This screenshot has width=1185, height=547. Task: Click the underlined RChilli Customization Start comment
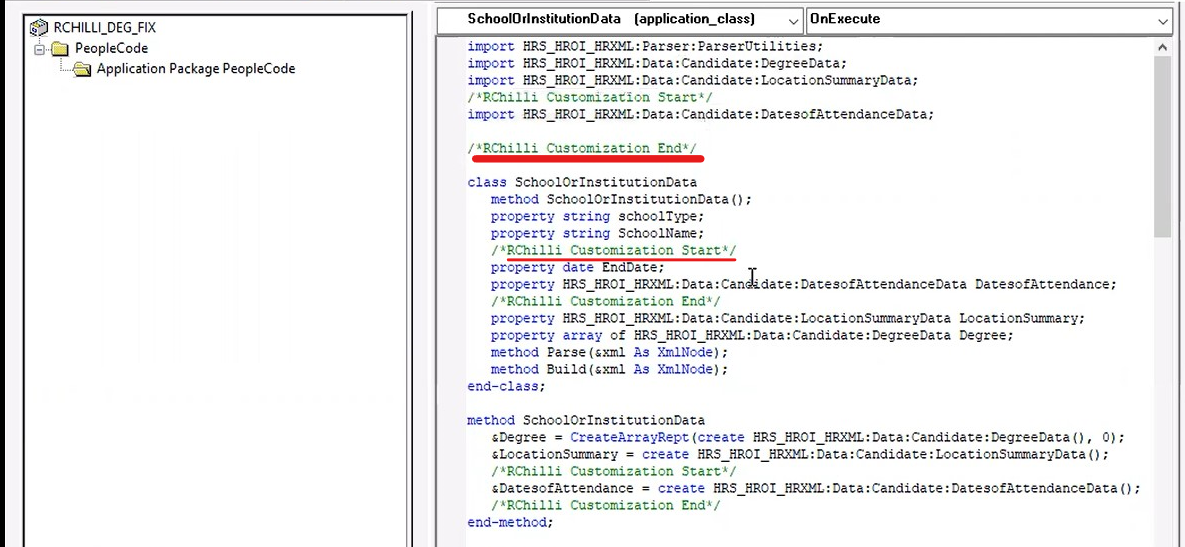point(613,250)
